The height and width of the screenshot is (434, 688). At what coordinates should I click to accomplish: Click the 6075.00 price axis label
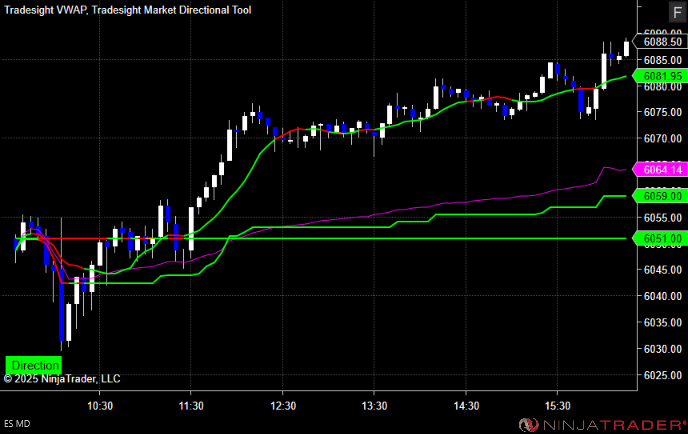(663, 112)
